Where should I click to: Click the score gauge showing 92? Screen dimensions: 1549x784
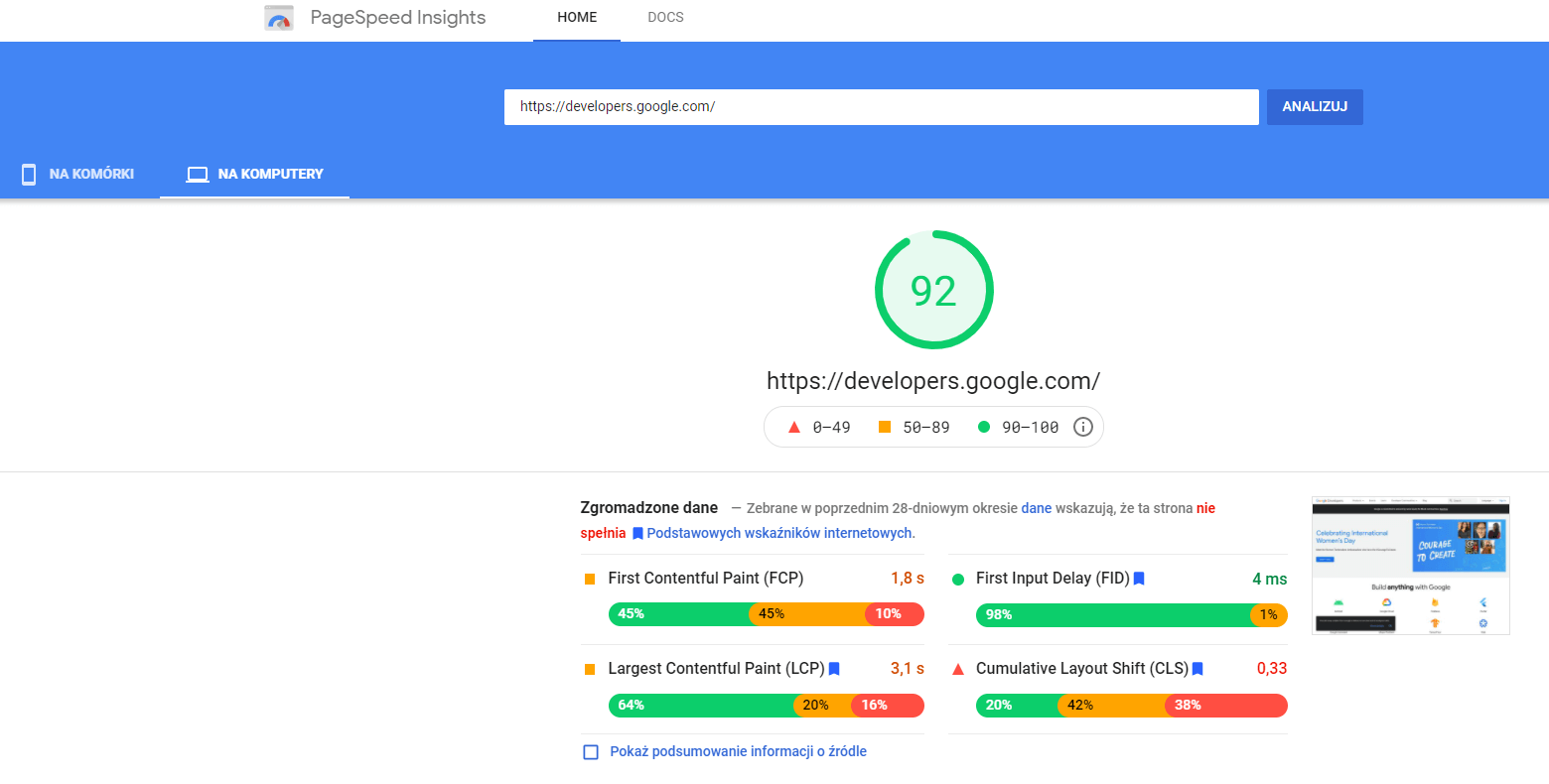(934, 290)
